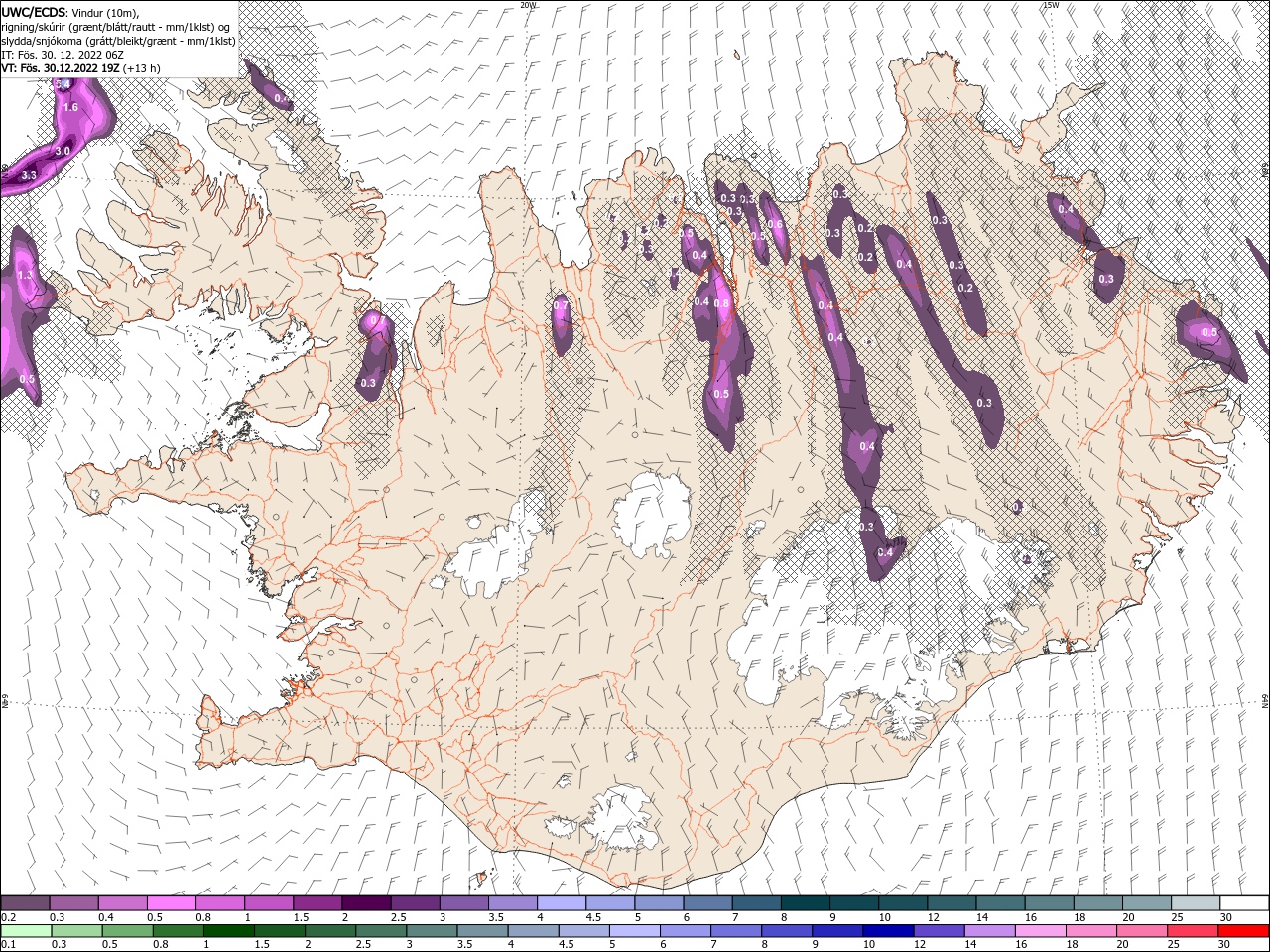Click the 8 dark teal swatch in the upper legend row
This screenshot has height=952, width=1270.
(x=805, y=902)
